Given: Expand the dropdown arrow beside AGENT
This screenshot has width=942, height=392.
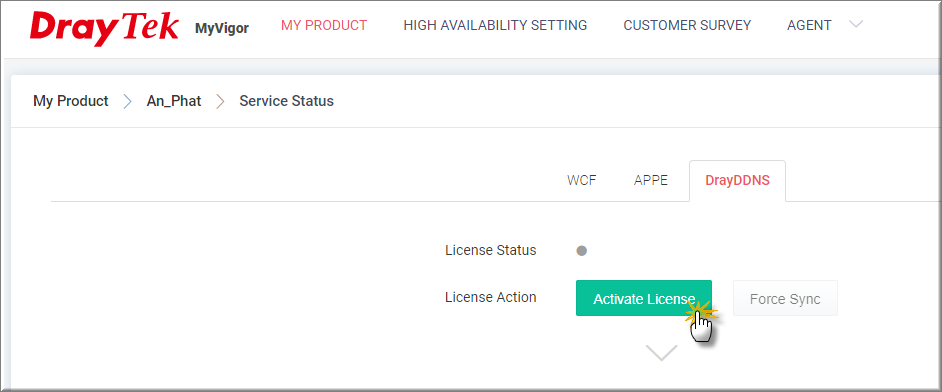Looking at the screenshot, I should (856, 24).
